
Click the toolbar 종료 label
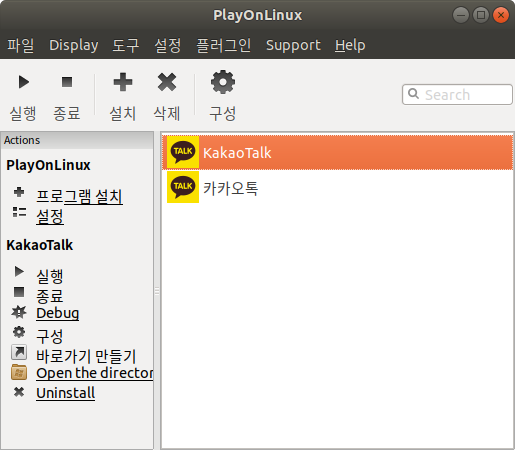(x=67, y=113)
